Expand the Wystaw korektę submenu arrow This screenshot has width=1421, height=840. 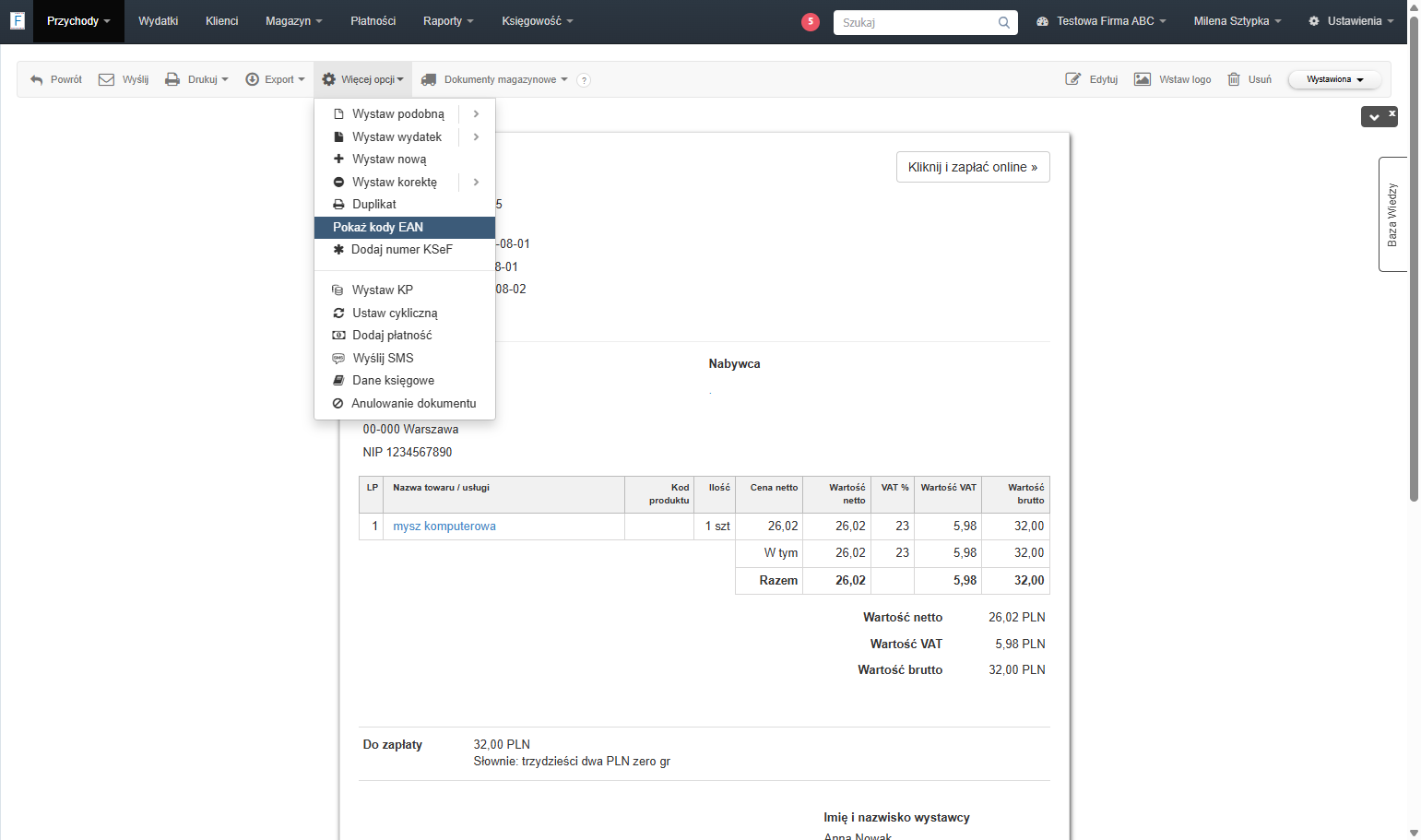tap(476, 183)
